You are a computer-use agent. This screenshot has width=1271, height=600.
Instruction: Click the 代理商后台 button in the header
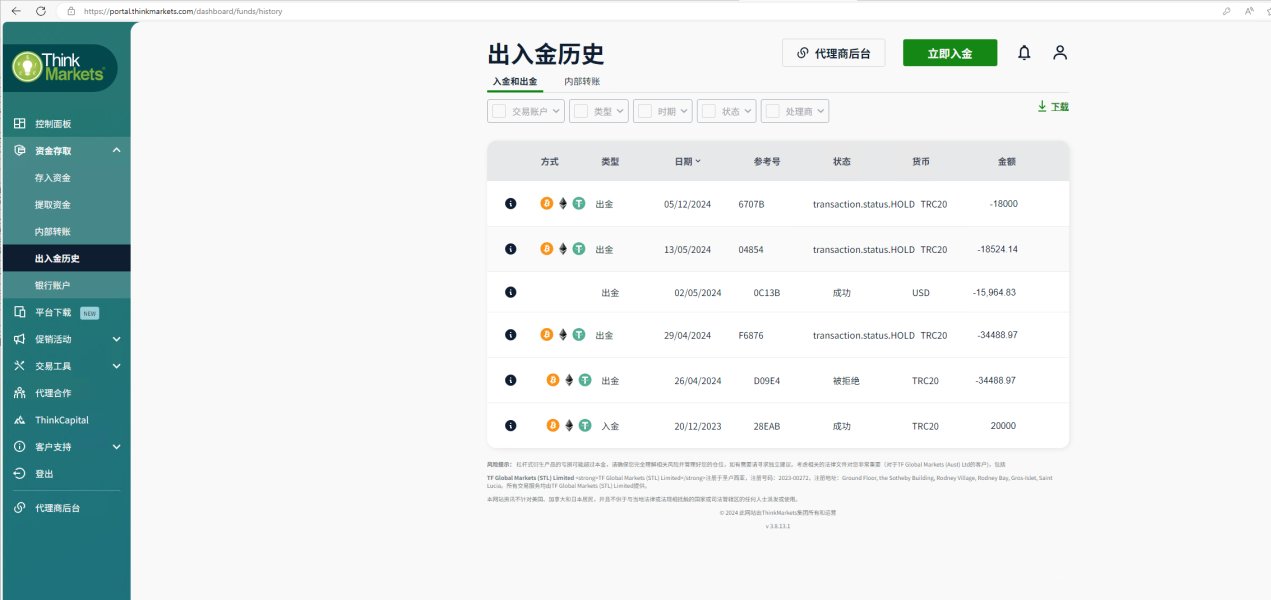[833, 53]
